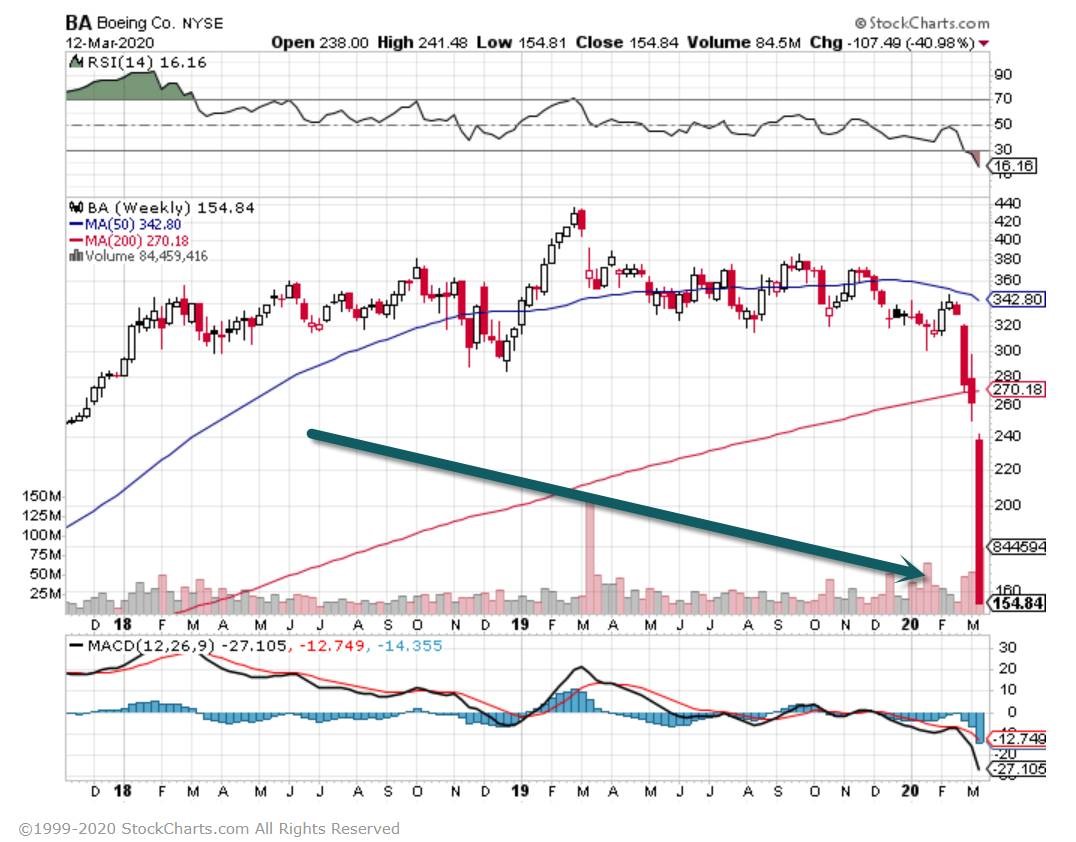Click the Volume 84.5M header value
Image resolution: width=1076 pixels, height=842 pixels.
[x=744, y=43]
